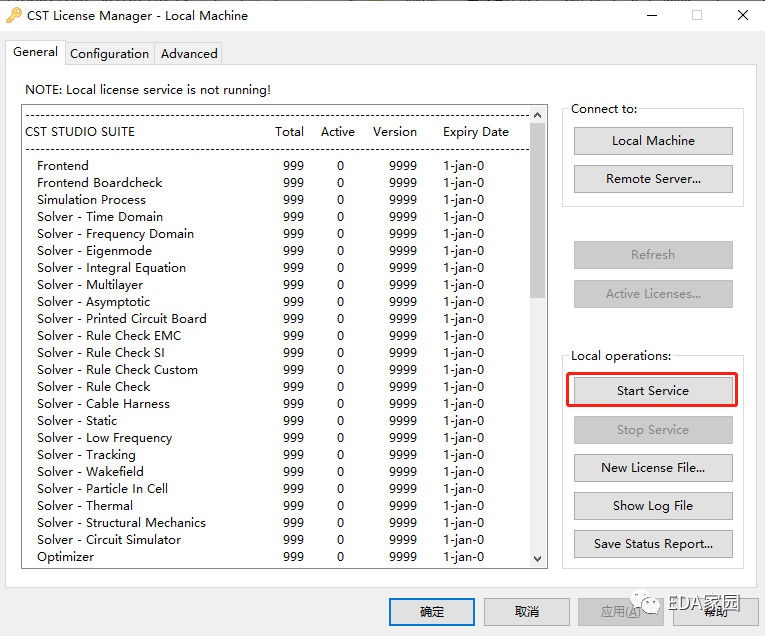This screenshot has height=636, width=765.
Task: Minimize the License Manager window
Action: [x=652, y=15]
